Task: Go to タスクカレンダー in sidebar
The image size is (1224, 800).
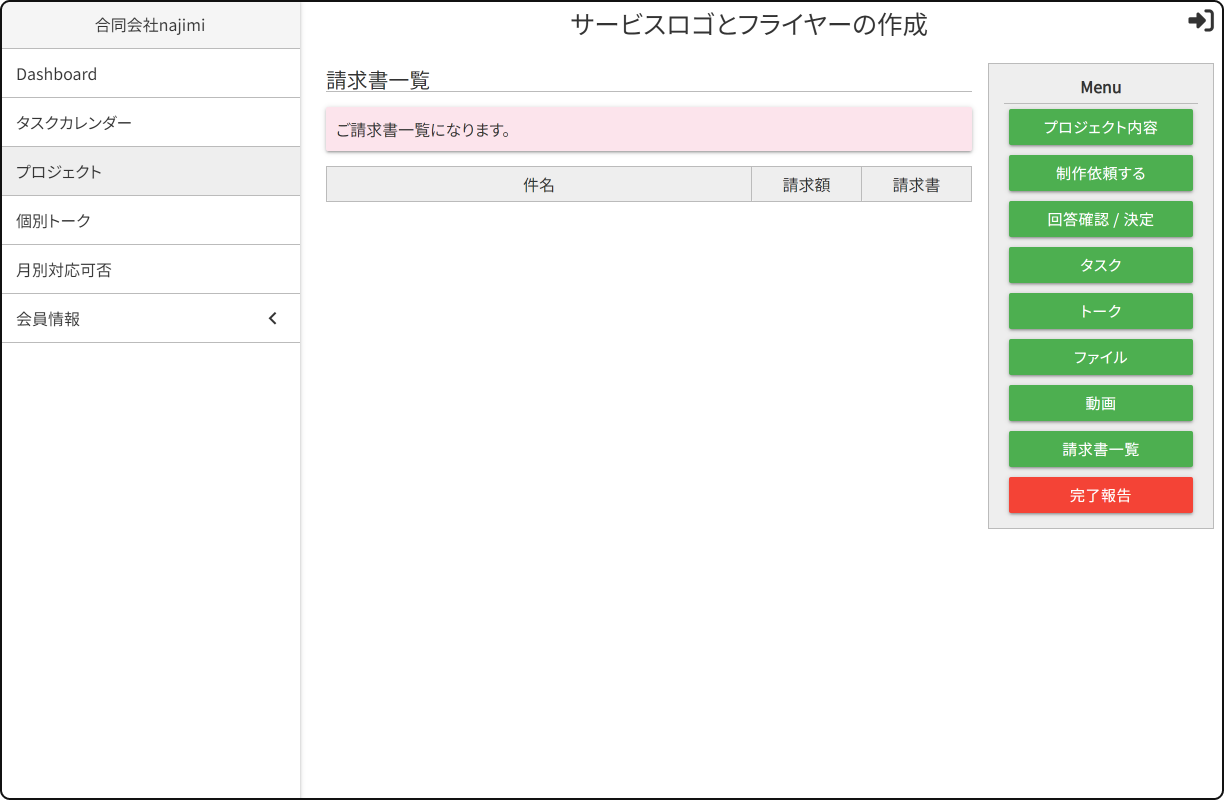Action: click(x=74, y=123)
